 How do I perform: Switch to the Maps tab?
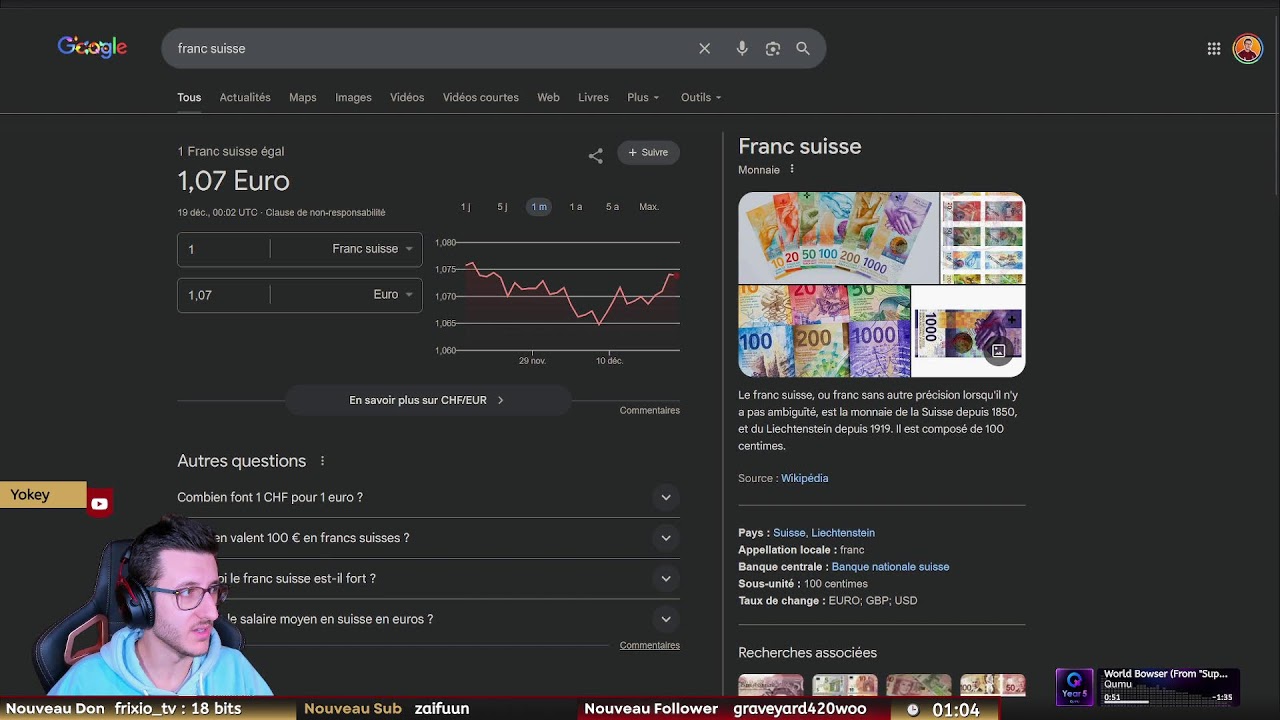click(303, 97)
